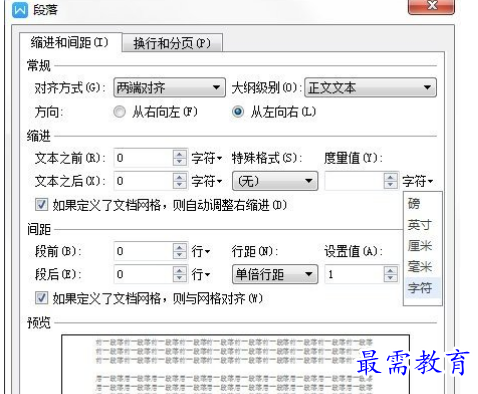Viewport: 478px width, 394px height.
Task: Click the WPS icon in title bar
Action: click(x=20, y=10)
